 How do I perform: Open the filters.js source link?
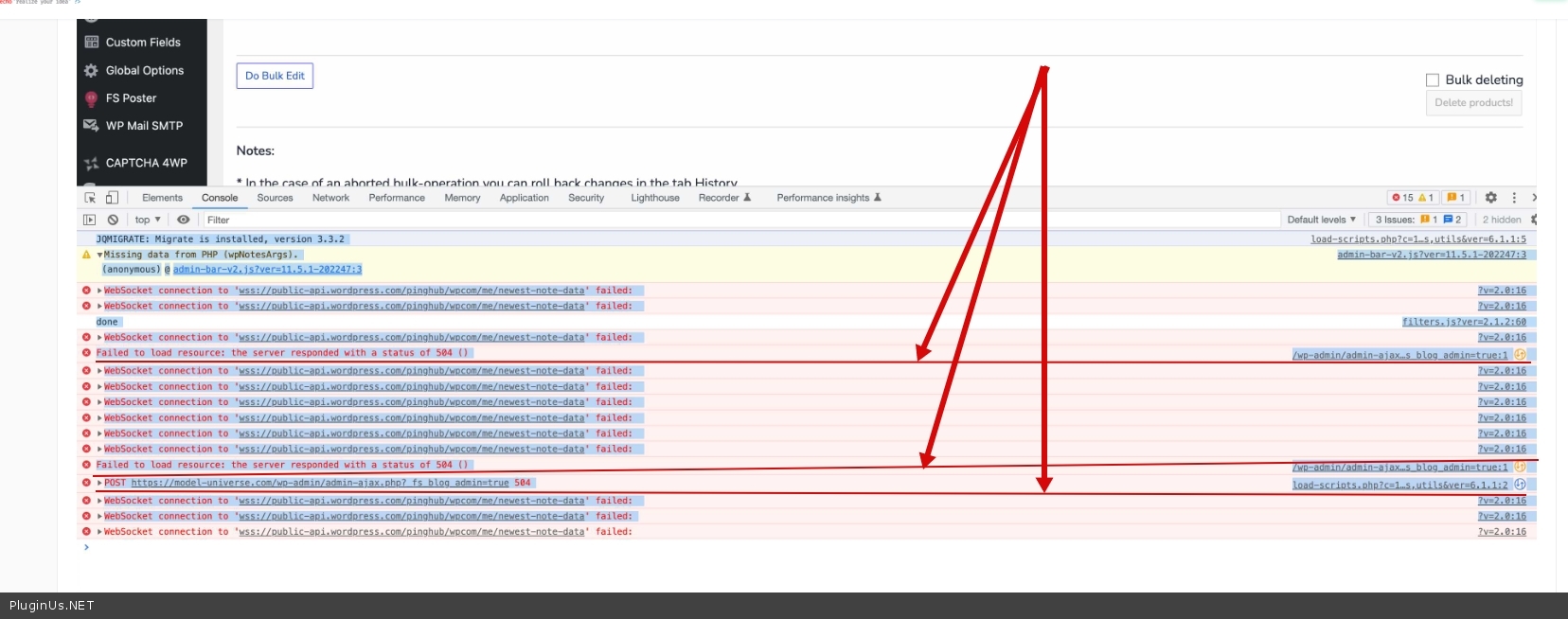(1463, 322)
